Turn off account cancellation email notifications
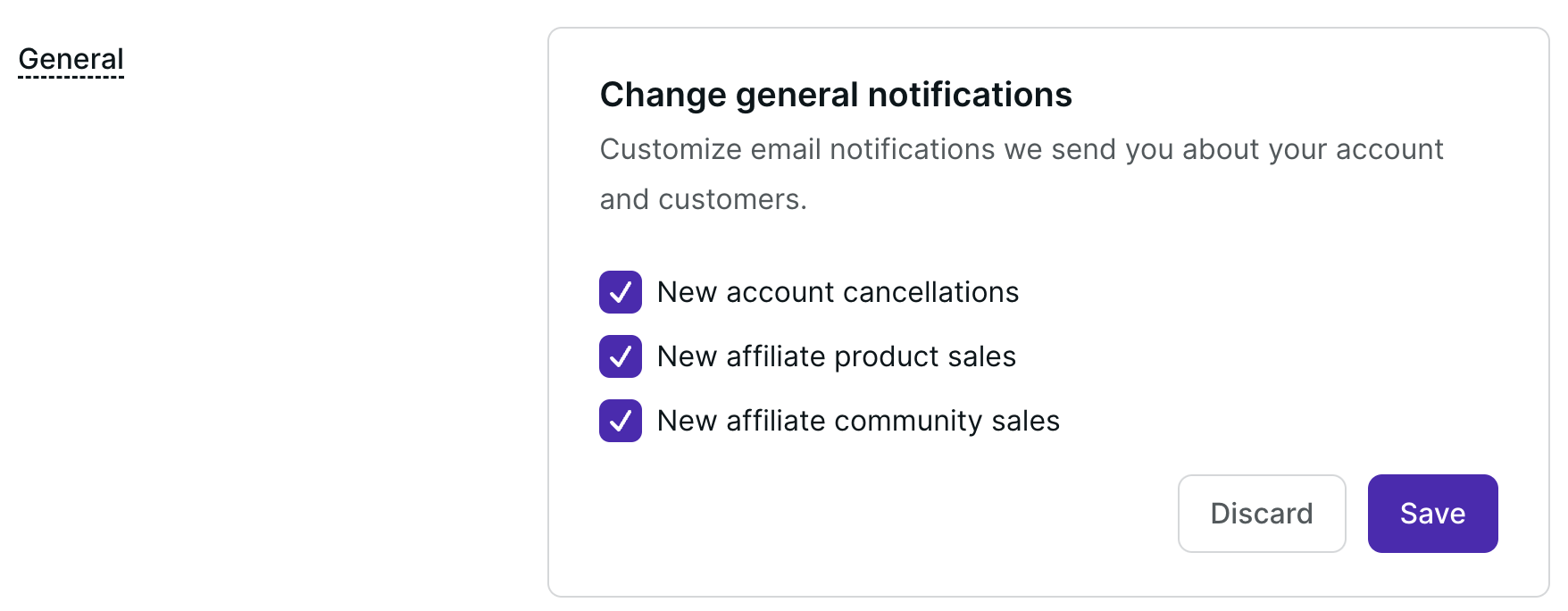Image resolution: width=1568 pixels, height=611 pixels. click(x=621, y=292)
